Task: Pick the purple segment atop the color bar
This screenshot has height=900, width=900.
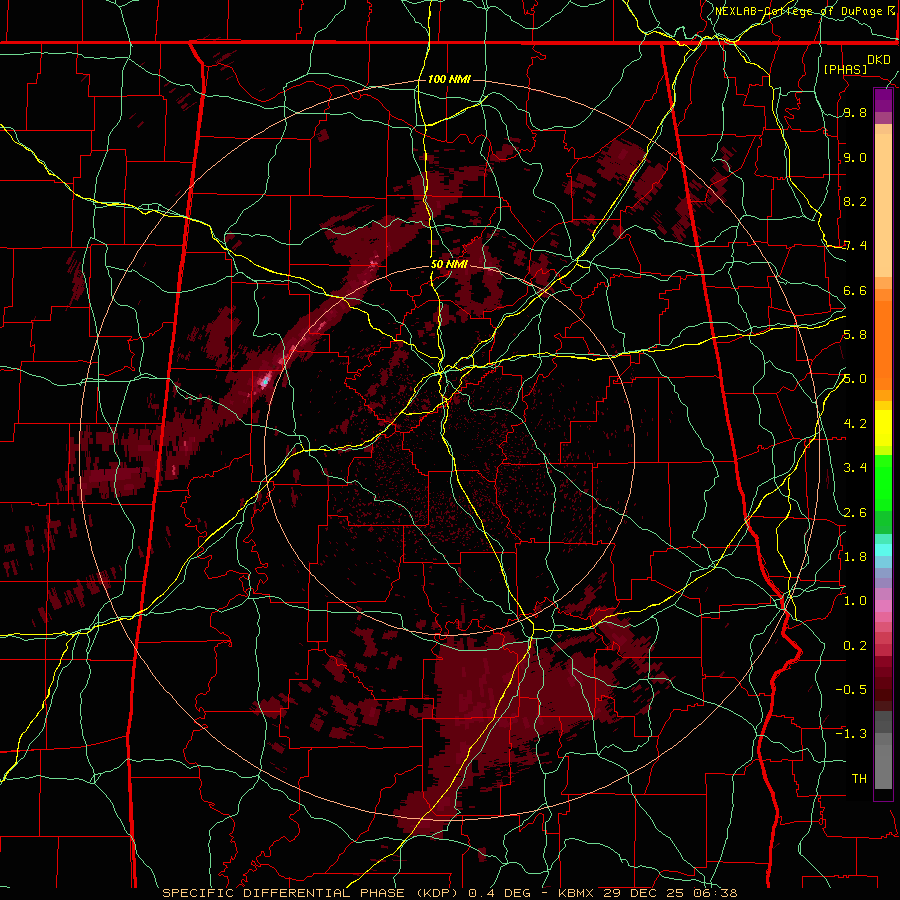Action: [883, 100]
